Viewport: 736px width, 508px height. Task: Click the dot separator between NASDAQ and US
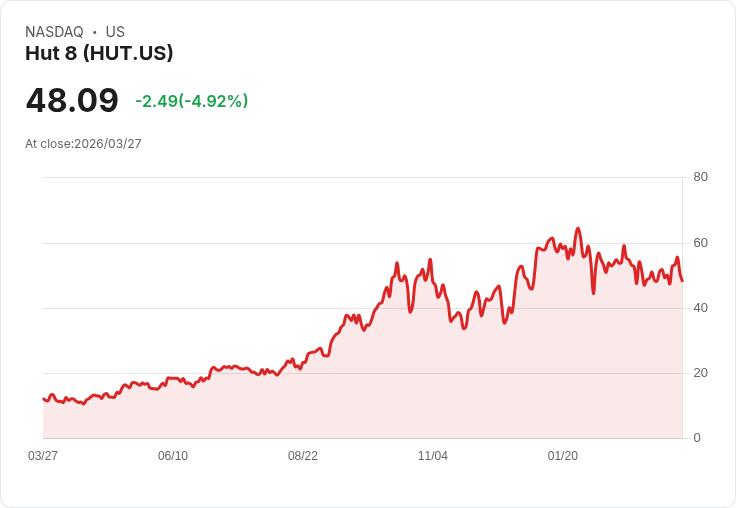[94, 32]
